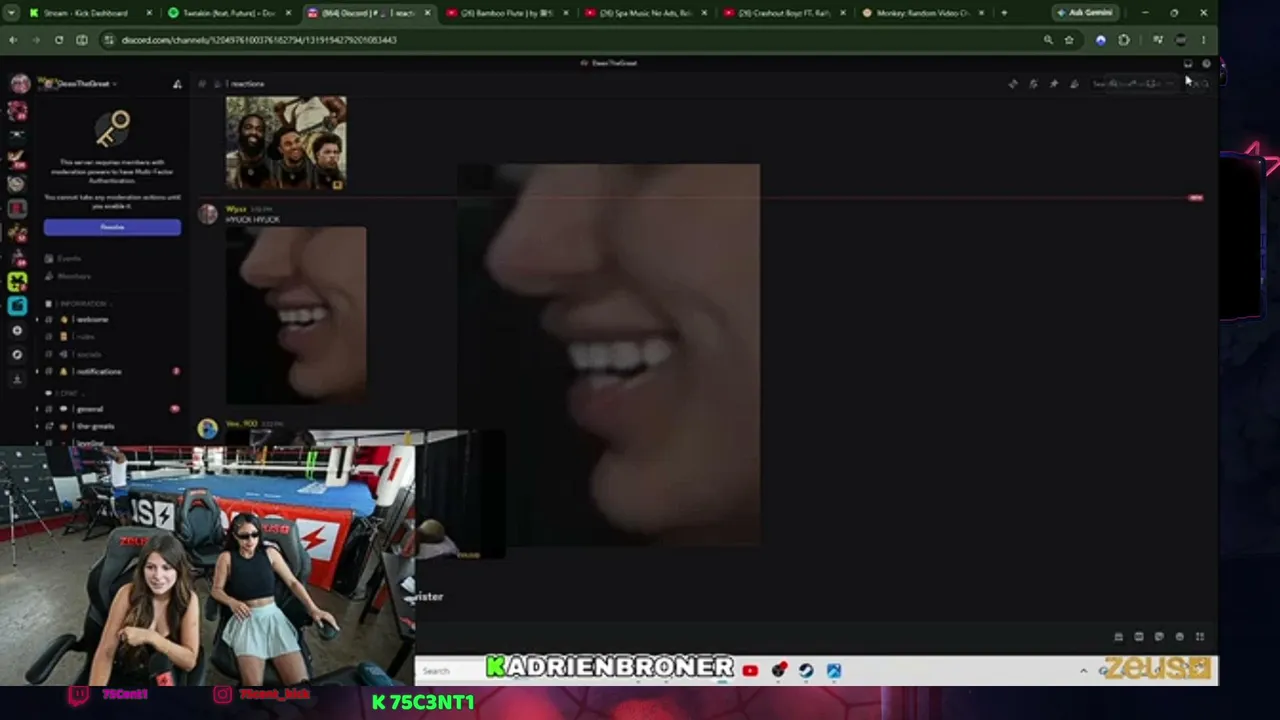Collapse the CHAT channel category
Image resolution: width=1280 pixels, height=720 pixels.
point(70,394)
